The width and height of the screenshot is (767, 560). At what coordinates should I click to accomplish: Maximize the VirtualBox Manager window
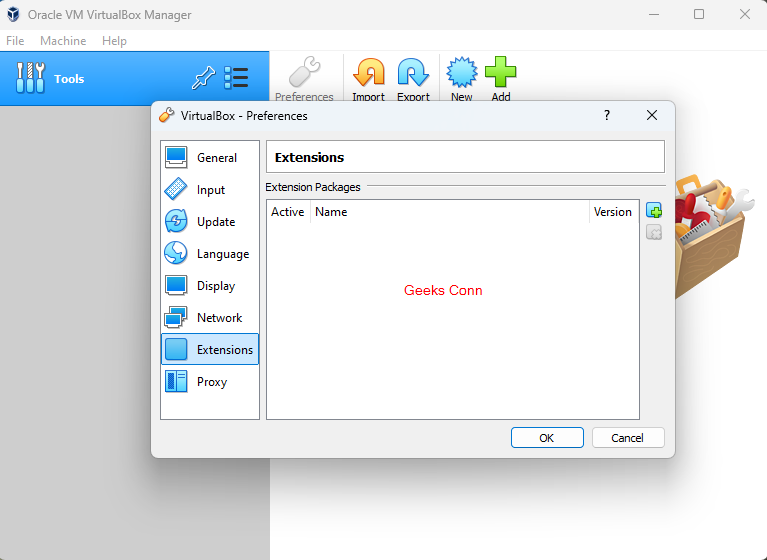pyautogui.click(x=699, y=15)
